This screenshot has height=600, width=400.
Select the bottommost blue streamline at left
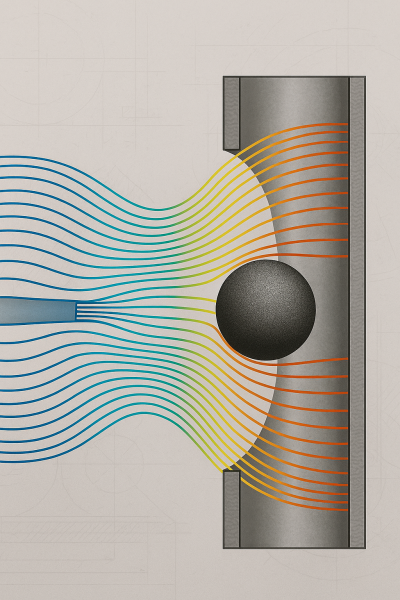23,462
